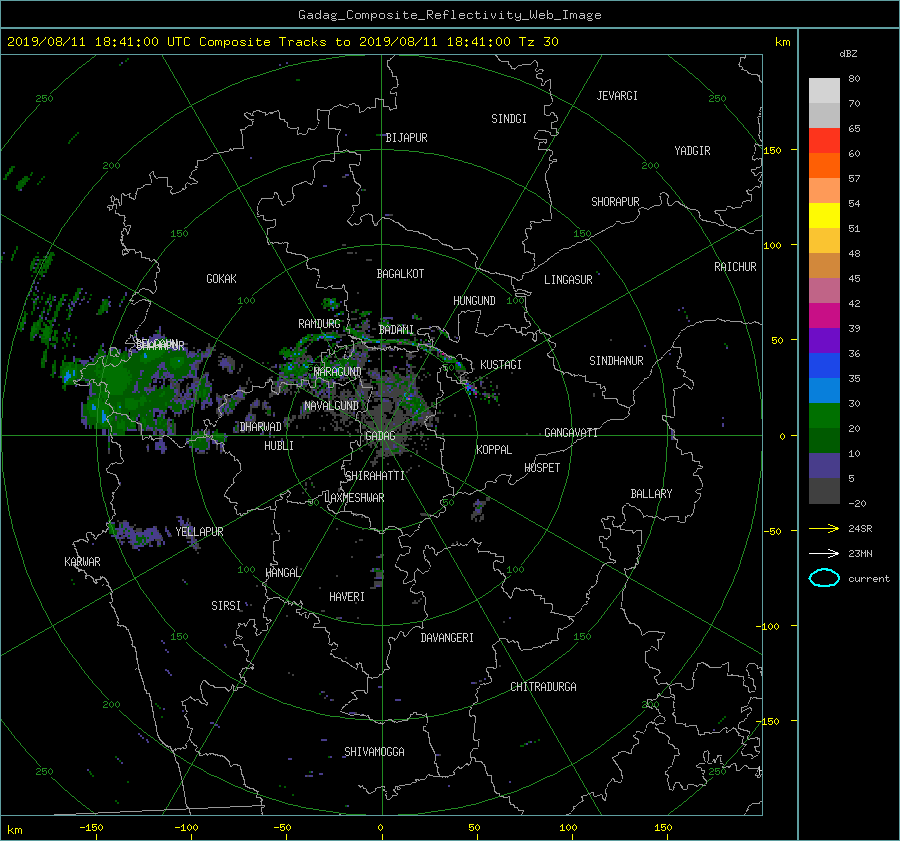Viewport: 900px width, 841px height.
Task: Click the light gray 80-70 dBZ legend swatch
Action: click(824, 91)
